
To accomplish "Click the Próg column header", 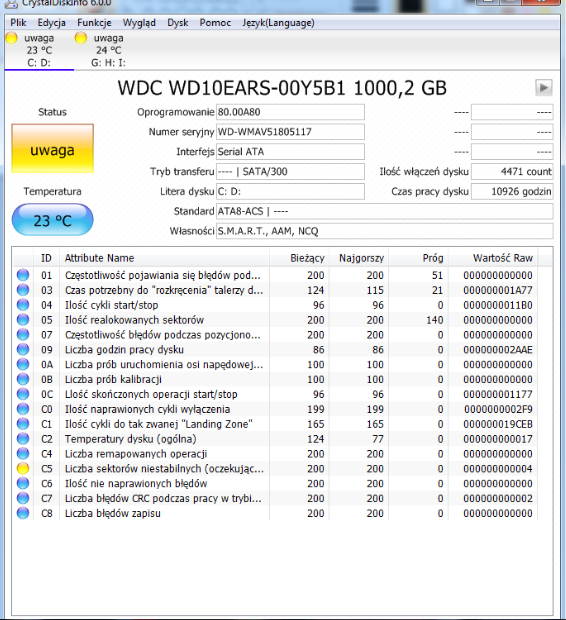I will click(x=418, y=258).
